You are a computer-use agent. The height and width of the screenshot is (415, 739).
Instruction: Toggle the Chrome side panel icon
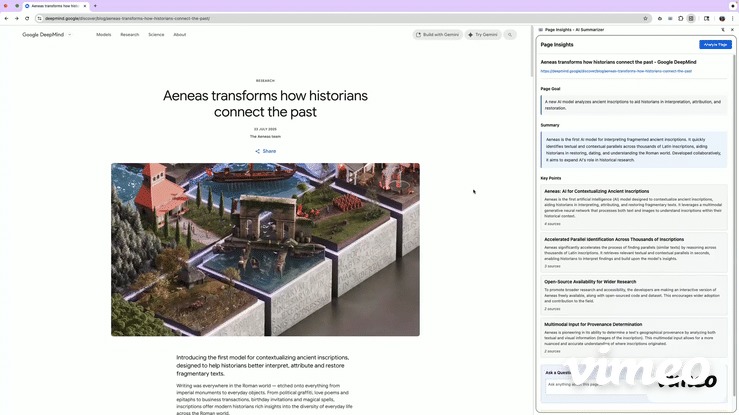pos(706,18)
